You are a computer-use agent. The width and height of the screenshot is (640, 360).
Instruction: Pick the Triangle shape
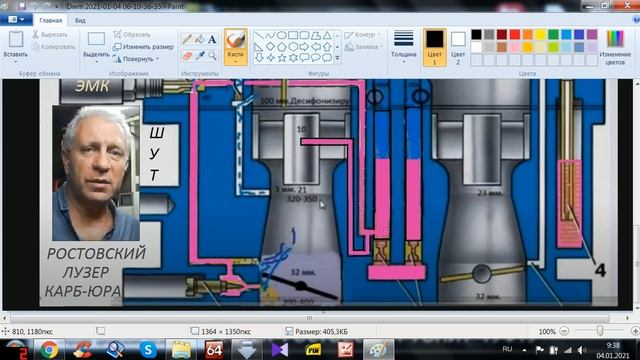pos(327,36)
